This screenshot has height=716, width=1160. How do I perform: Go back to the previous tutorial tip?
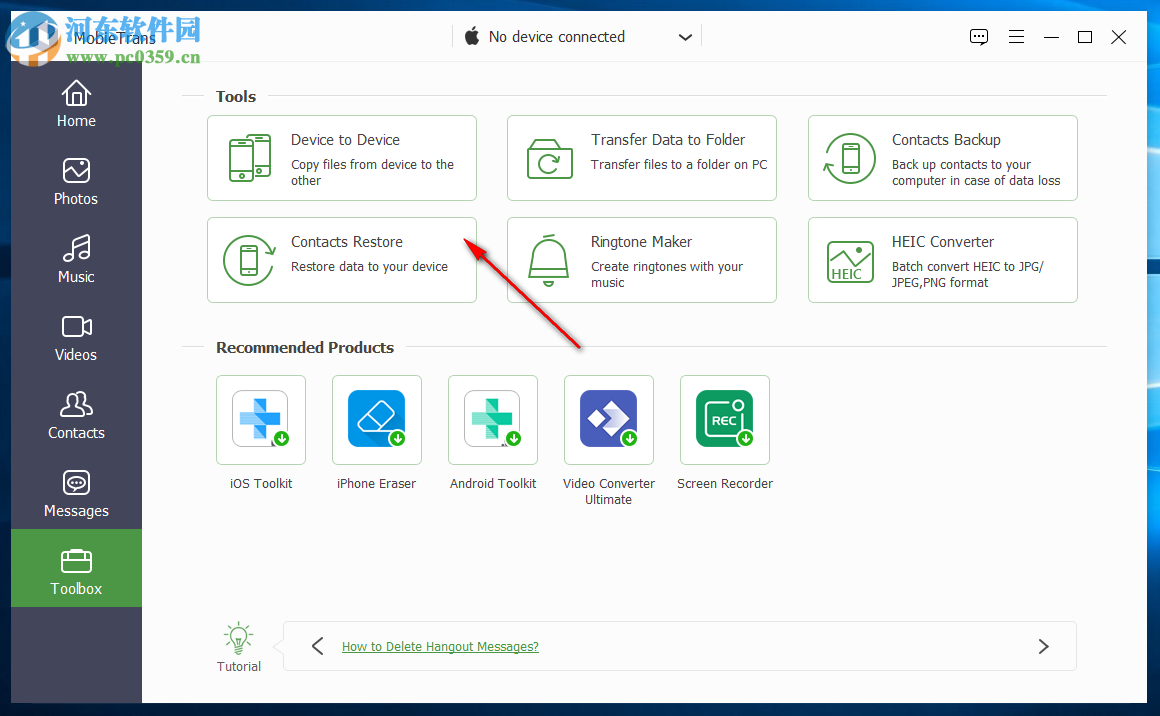[317, 646]
